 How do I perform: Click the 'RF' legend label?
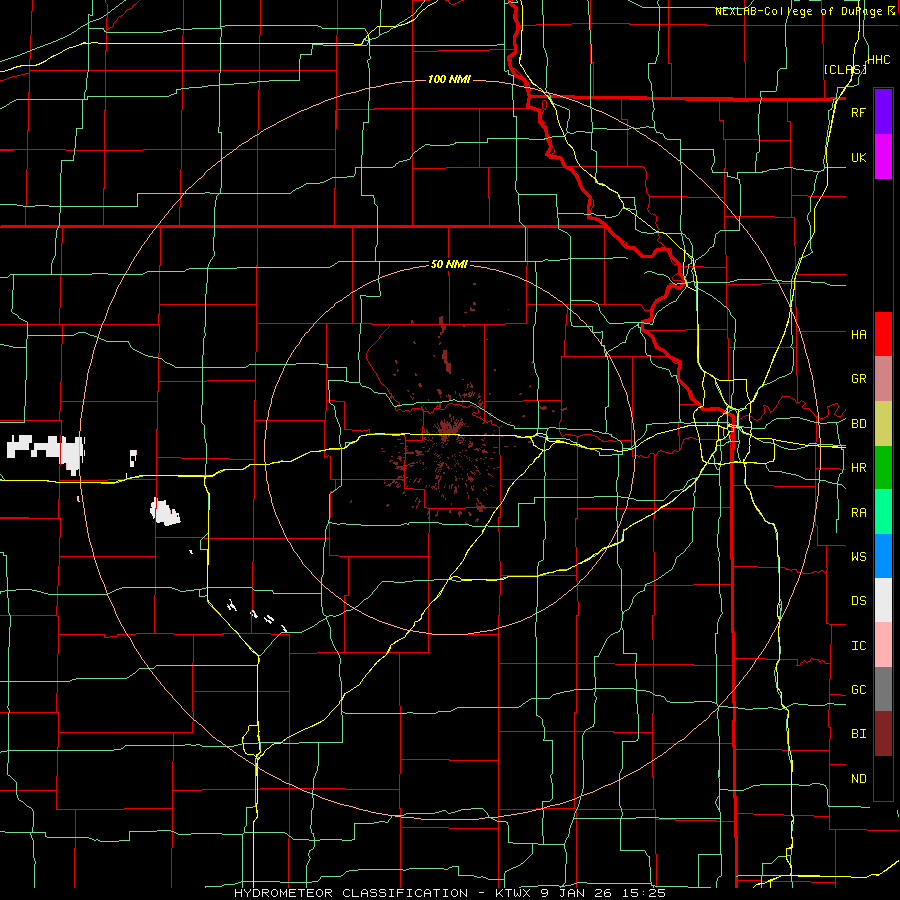coord(858,112)
